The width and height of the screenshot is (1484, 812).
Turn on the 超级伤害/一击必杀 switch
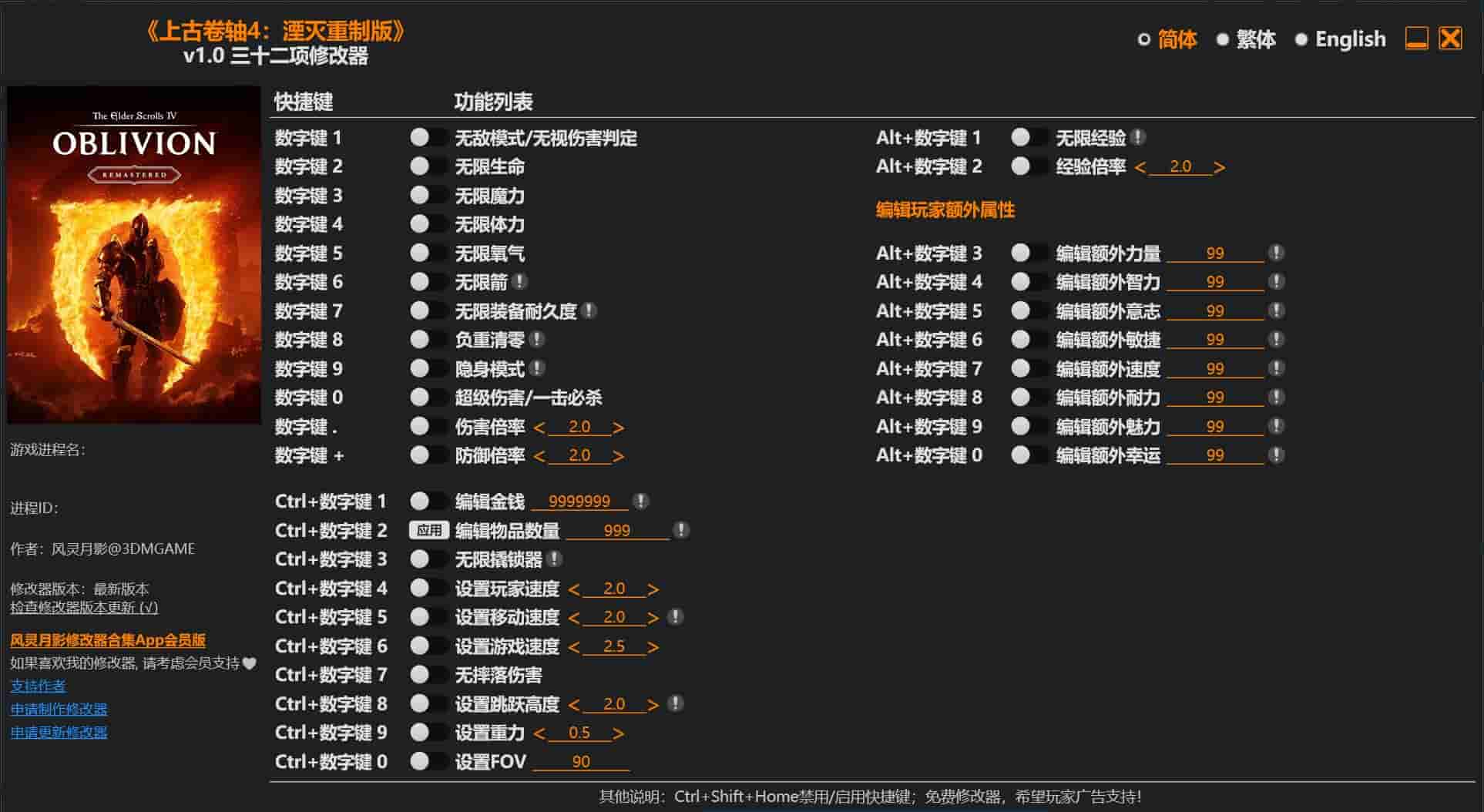click(x=427, y=398)
